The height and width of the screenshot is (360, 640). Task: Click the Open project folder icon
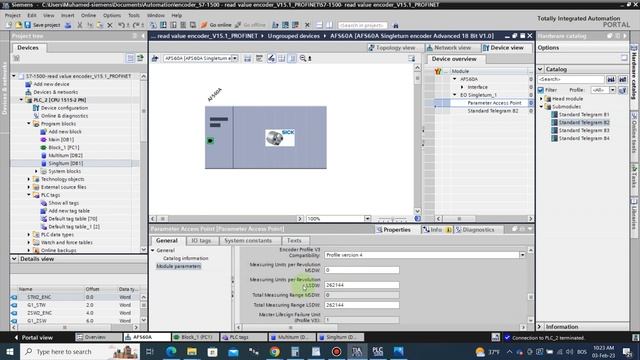(x=19, y=25)
